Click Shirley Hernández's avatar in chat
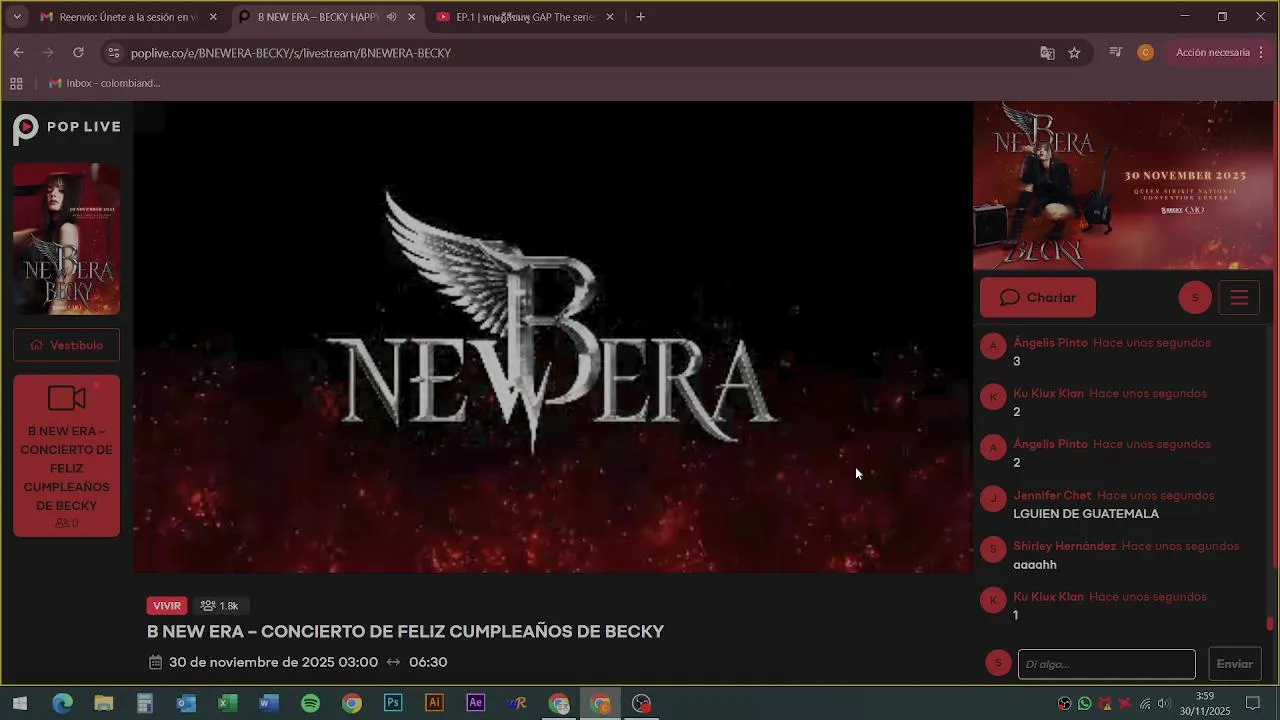 click(x=993, y=549)
